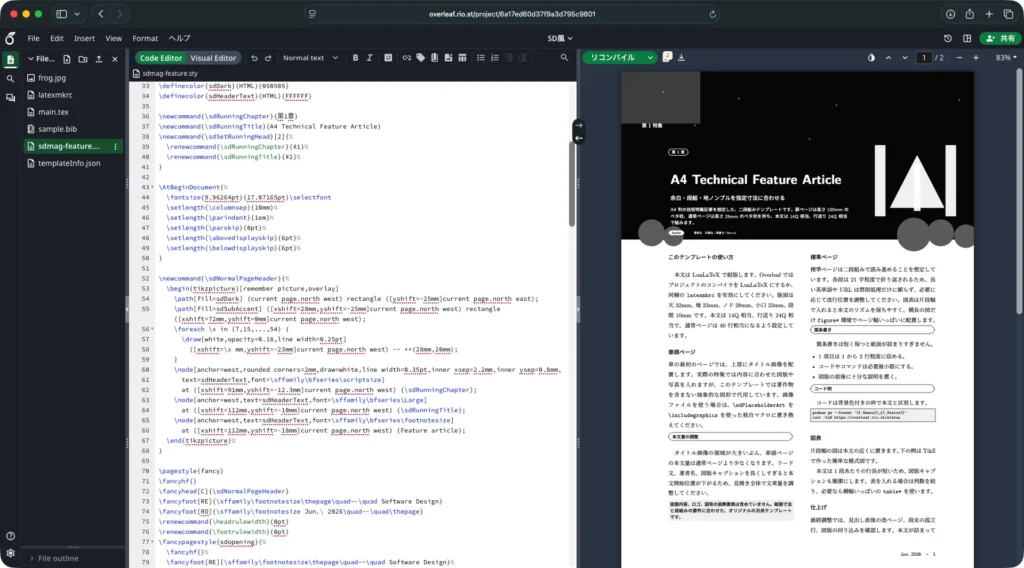Create a new folder in the file tree
Image resolution: width=1024 pixels, height=568 pixels.
click(83, 59)
